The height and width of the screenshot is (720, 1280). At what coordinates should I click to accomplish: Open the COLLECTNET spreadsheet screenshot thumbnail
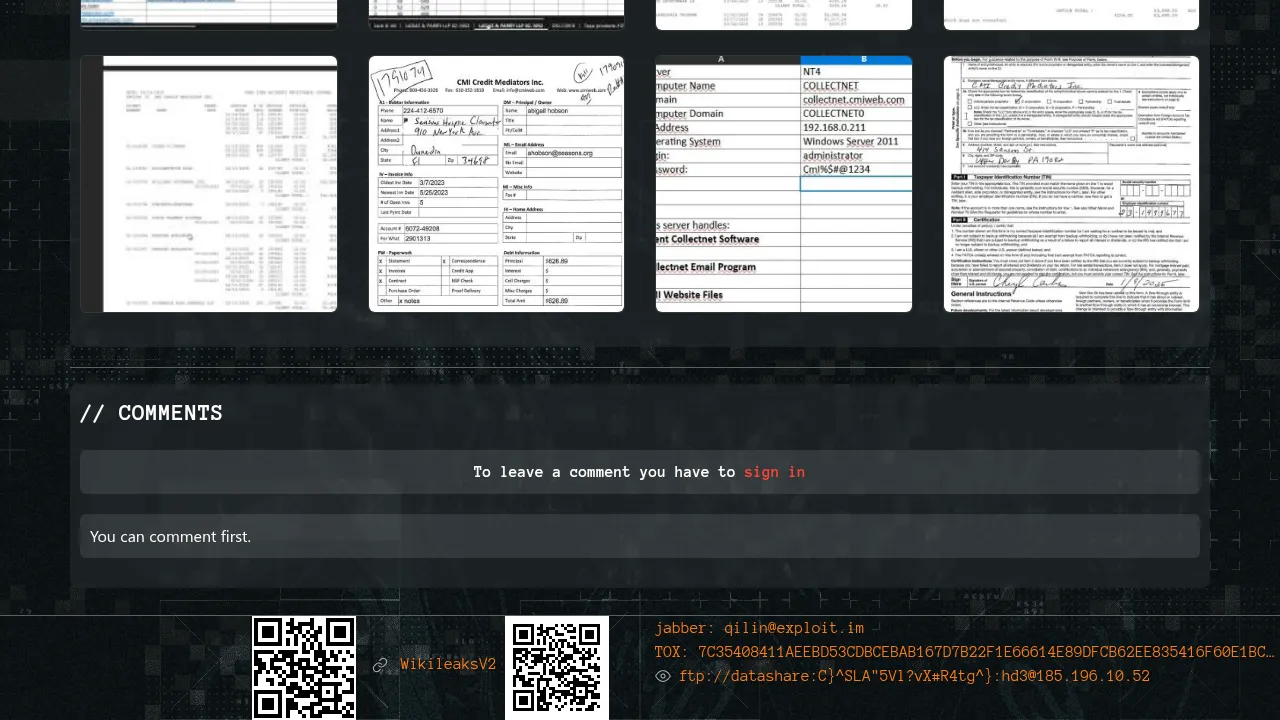pos(784,184)
